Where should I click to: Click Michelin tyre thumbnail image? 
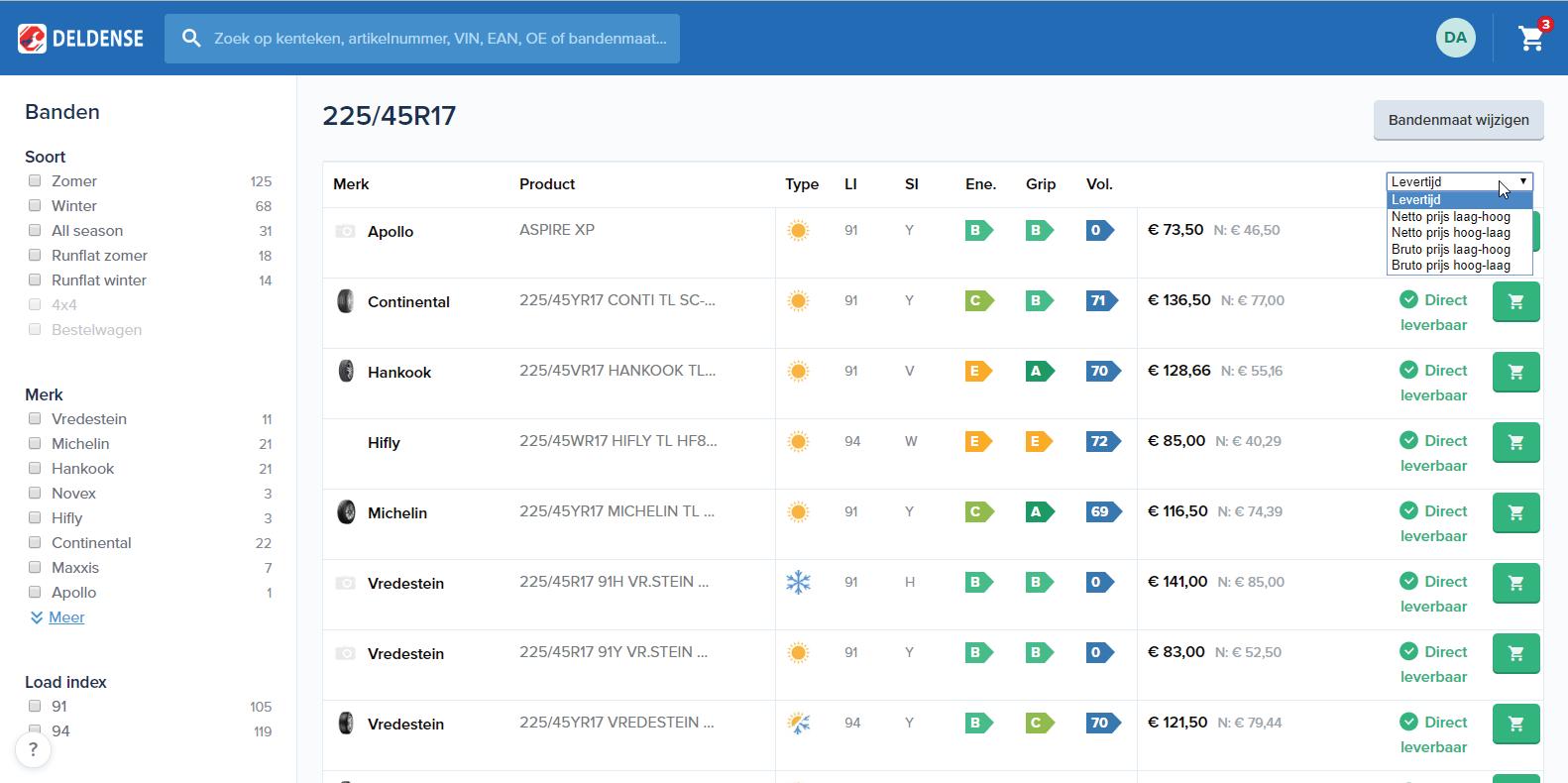coord(345,512)
